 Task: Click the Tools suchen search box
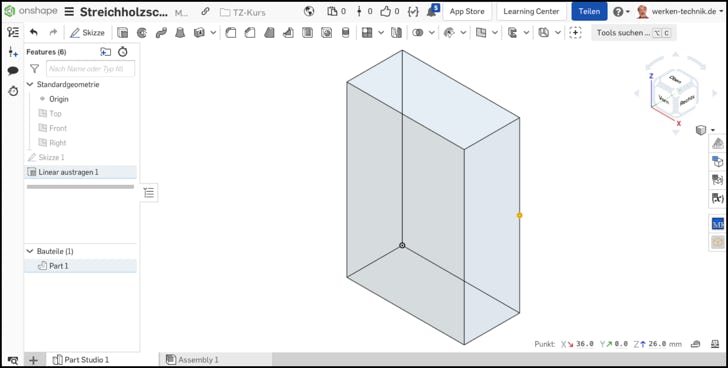tap(633, 32)
